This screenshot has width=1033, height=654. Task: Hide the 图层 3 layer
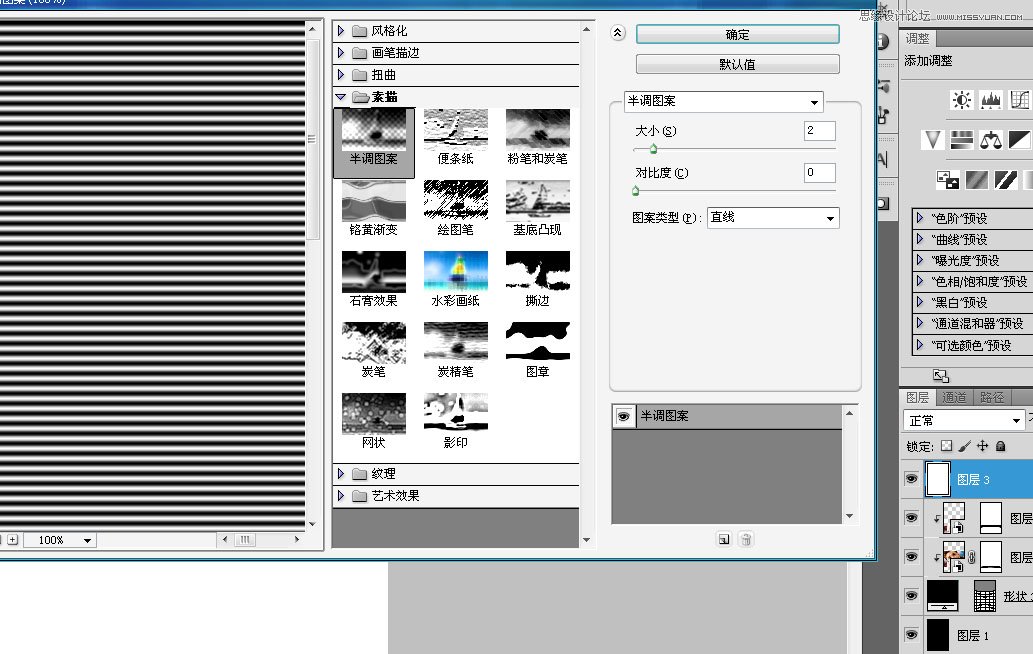click(911, 479)
